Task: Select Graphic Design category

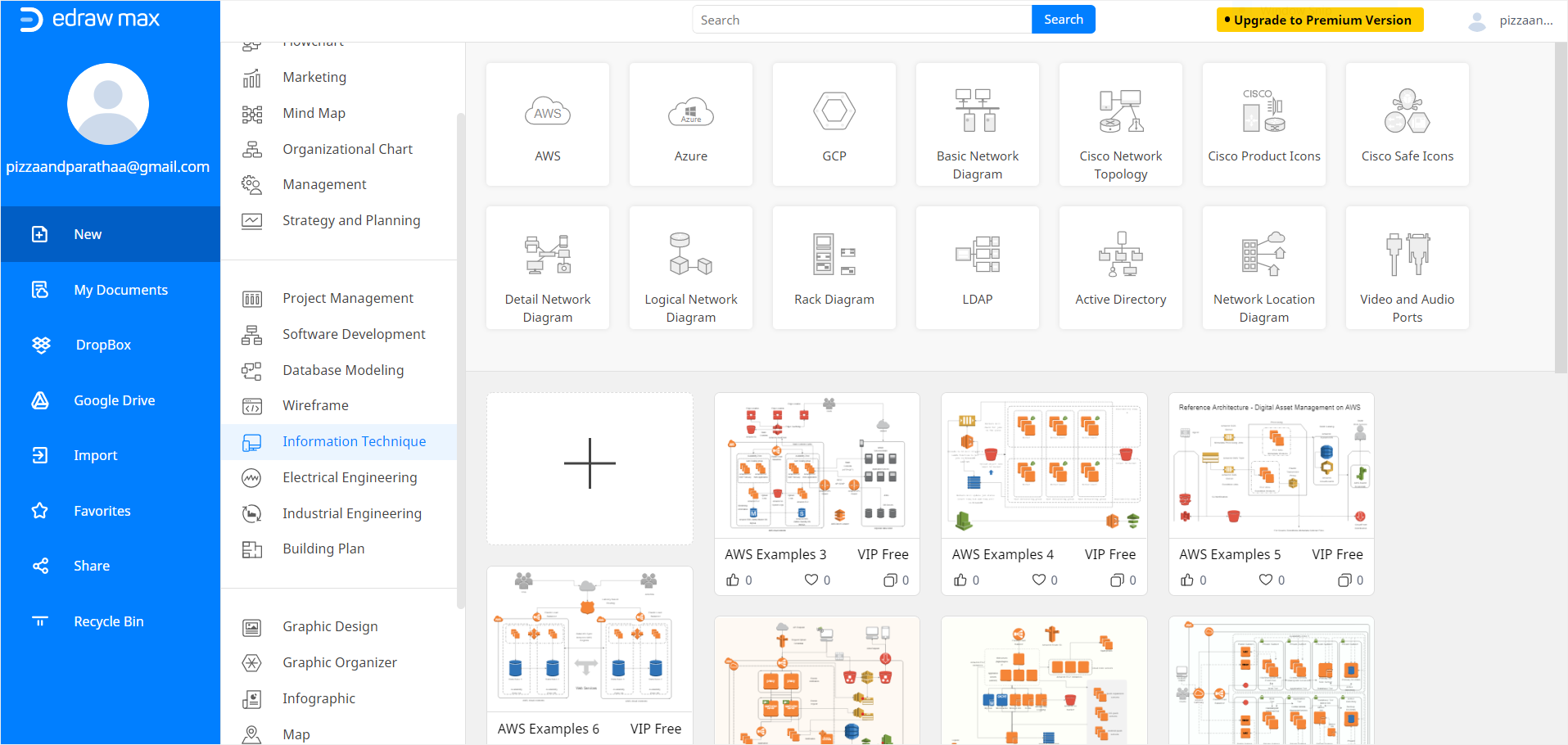Action: point(339,626)
